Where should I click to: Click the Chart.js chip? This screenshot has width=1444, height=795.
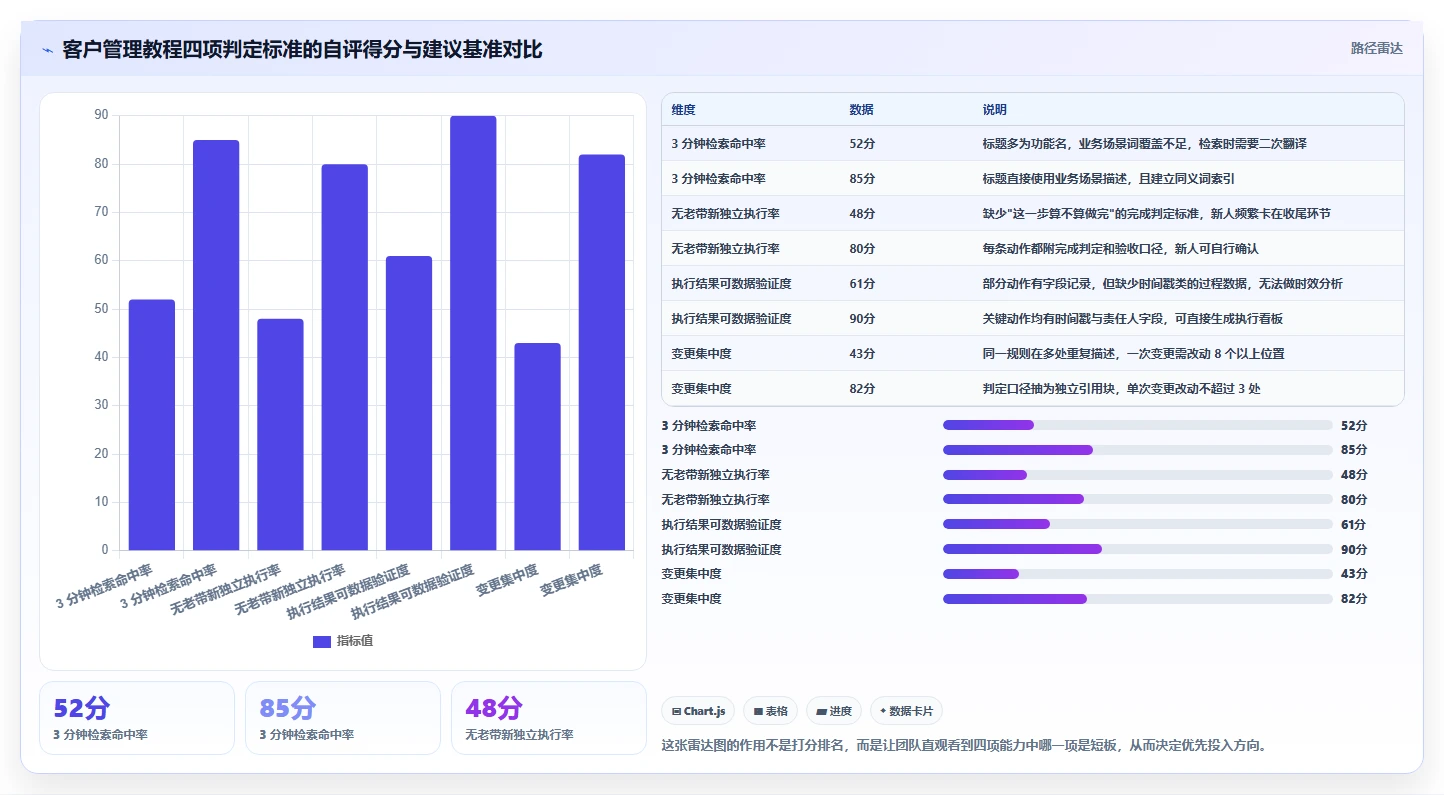pos(698,711)
